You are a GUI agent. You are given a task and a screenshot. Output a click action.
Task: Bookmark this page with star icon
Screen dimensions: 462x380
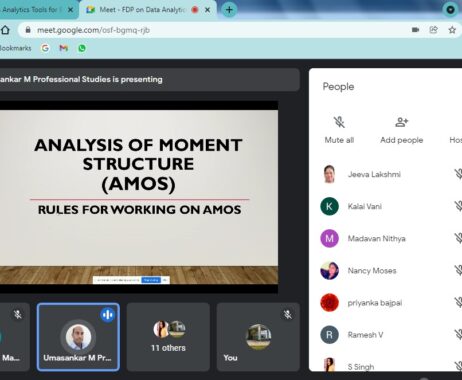452,30
